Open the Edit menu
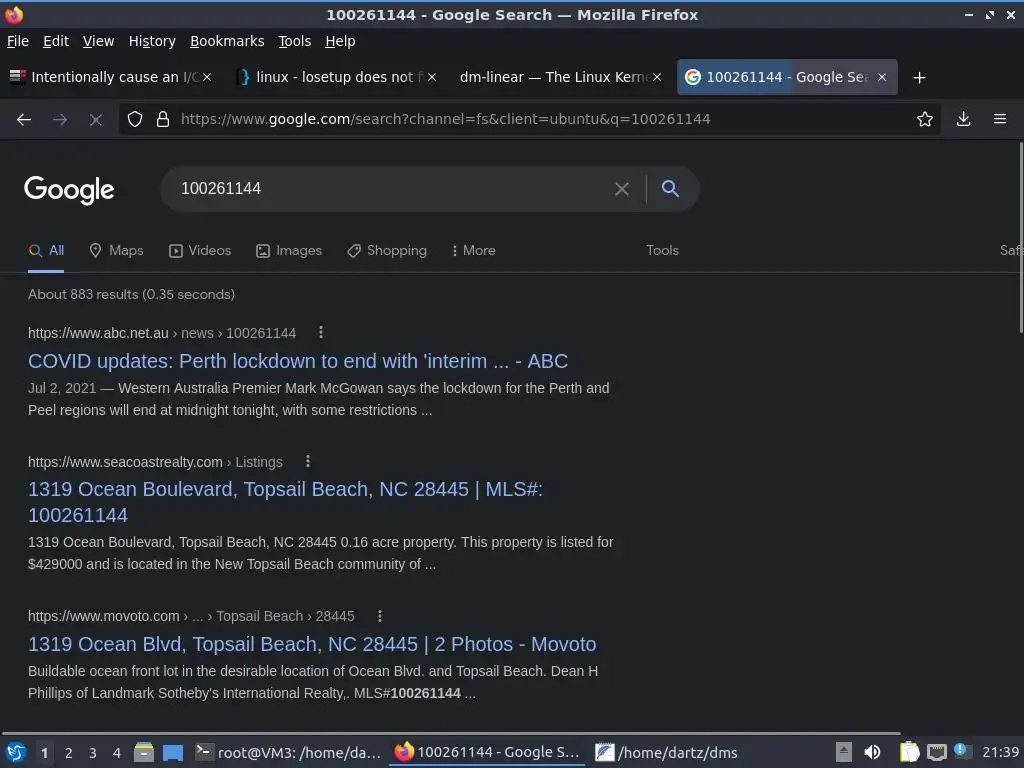Image resolution: width=1024 pixels, height=768 pixels. (x=56, y=41)
